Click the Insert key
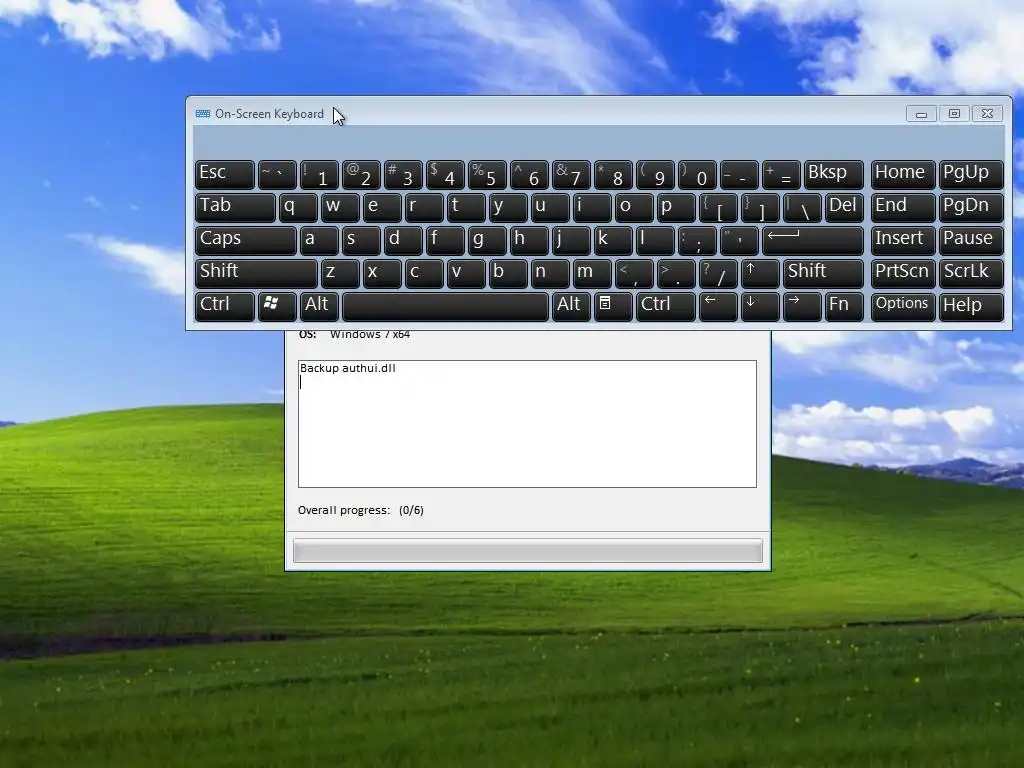This screenshot has height=768, width=1024. tap(903, 240)
